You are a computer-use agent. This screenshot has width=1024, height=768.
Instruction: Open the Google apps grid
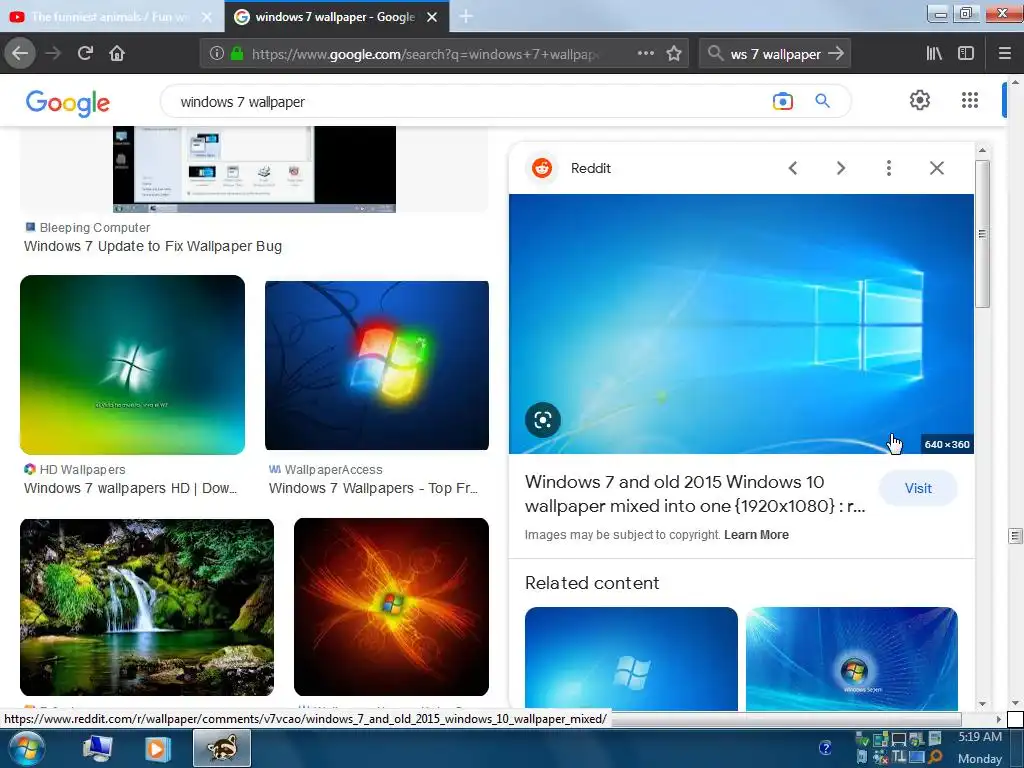point(970,100)
